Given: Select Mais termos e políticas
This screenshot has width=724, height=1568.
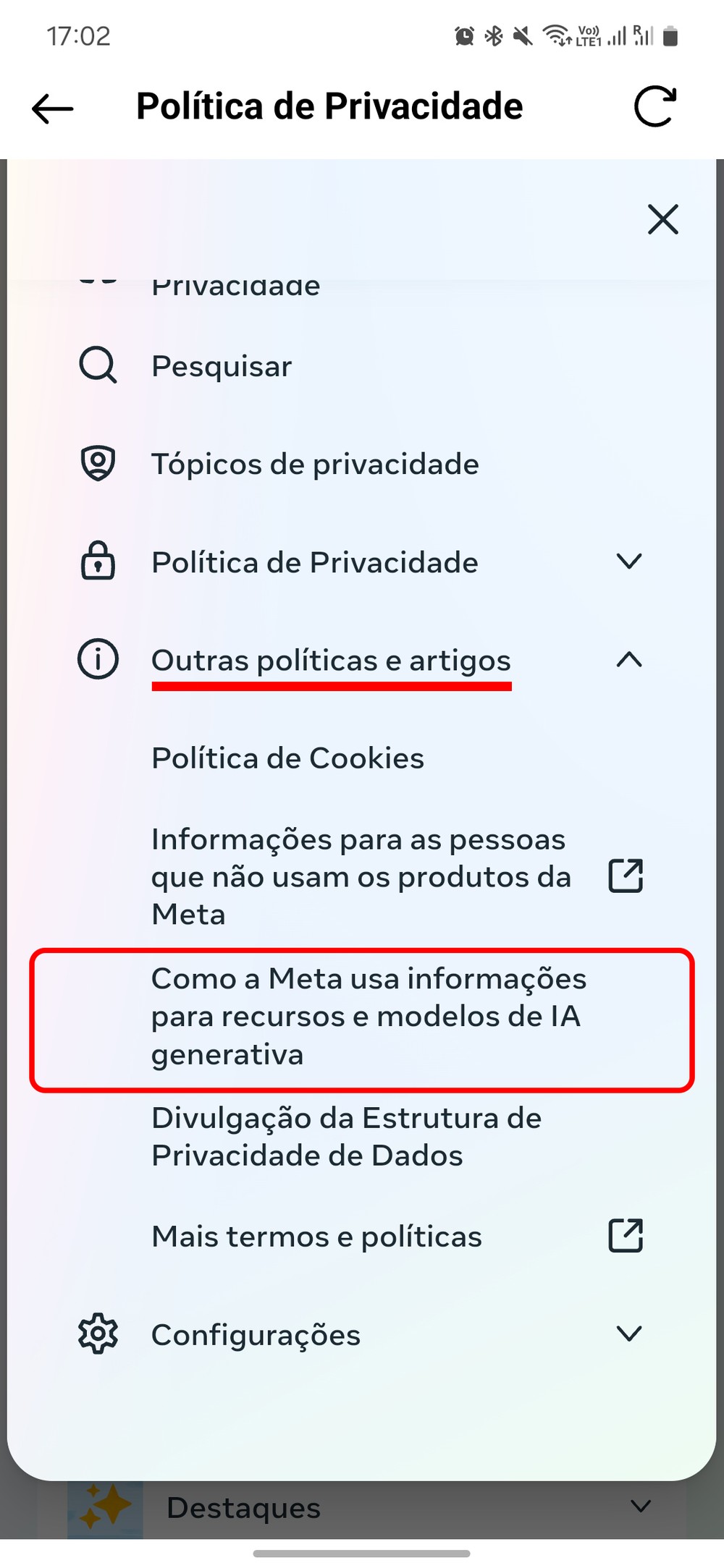Looking at the screenshot, I should click(x=316, y=1237).
